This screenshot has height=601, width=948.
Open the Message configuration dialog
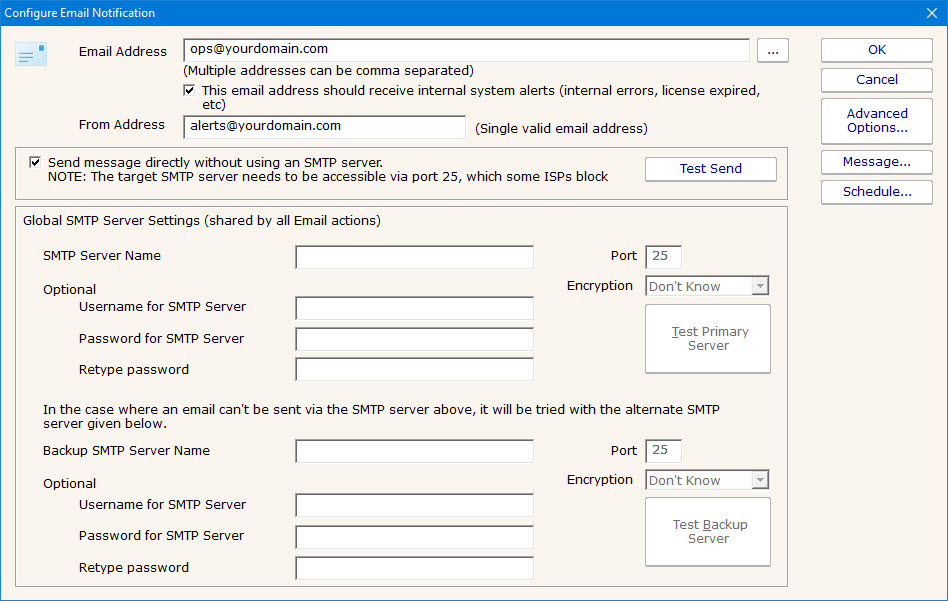876,161
